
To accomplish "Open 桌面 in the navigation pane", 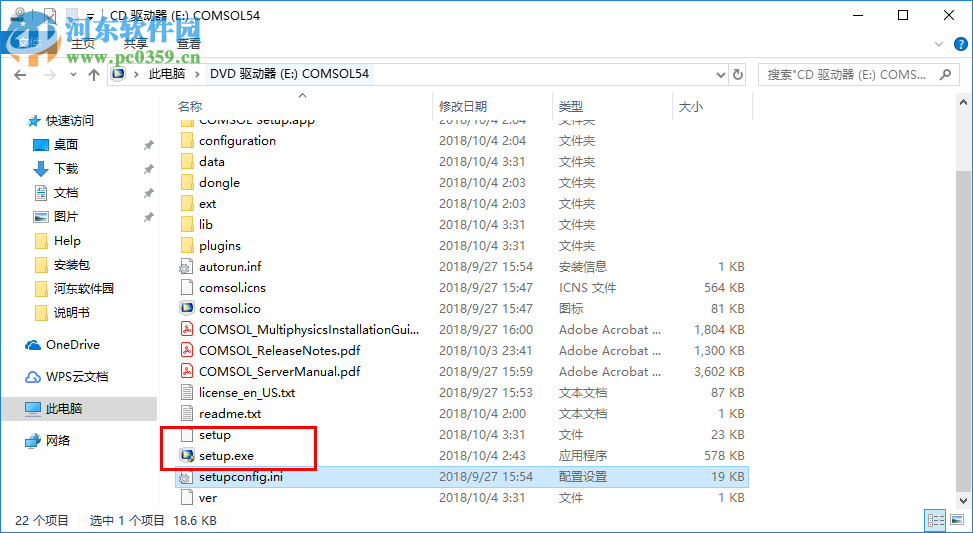I will point(66,145).
